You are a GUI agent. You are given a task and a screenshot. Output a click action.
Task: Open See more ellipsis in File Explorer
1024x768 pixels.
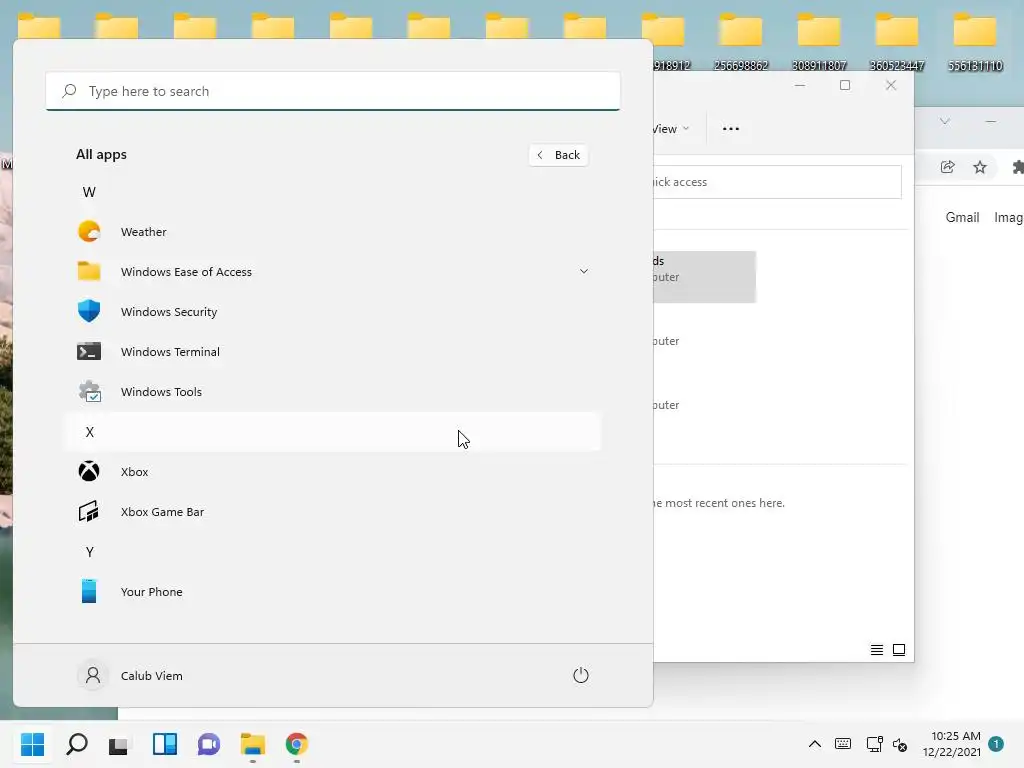pos(731,129)
